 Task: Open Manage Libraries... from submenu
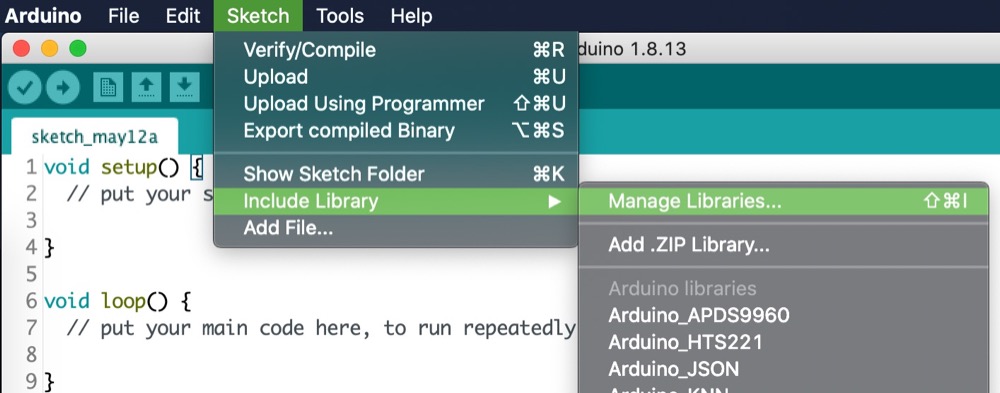pos(784,201)
